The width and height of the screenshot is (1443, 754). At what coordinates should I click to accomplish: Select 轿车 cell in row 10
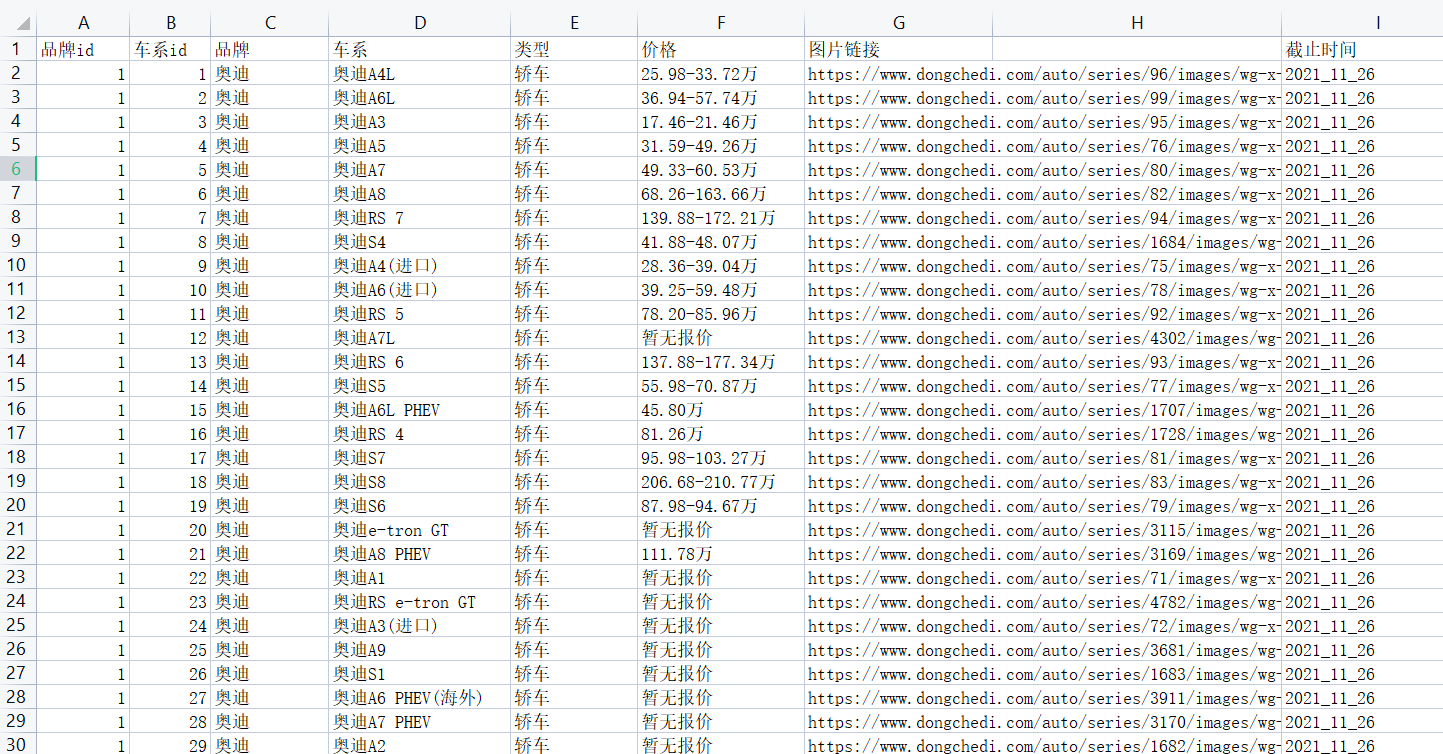tap(574, 265)
